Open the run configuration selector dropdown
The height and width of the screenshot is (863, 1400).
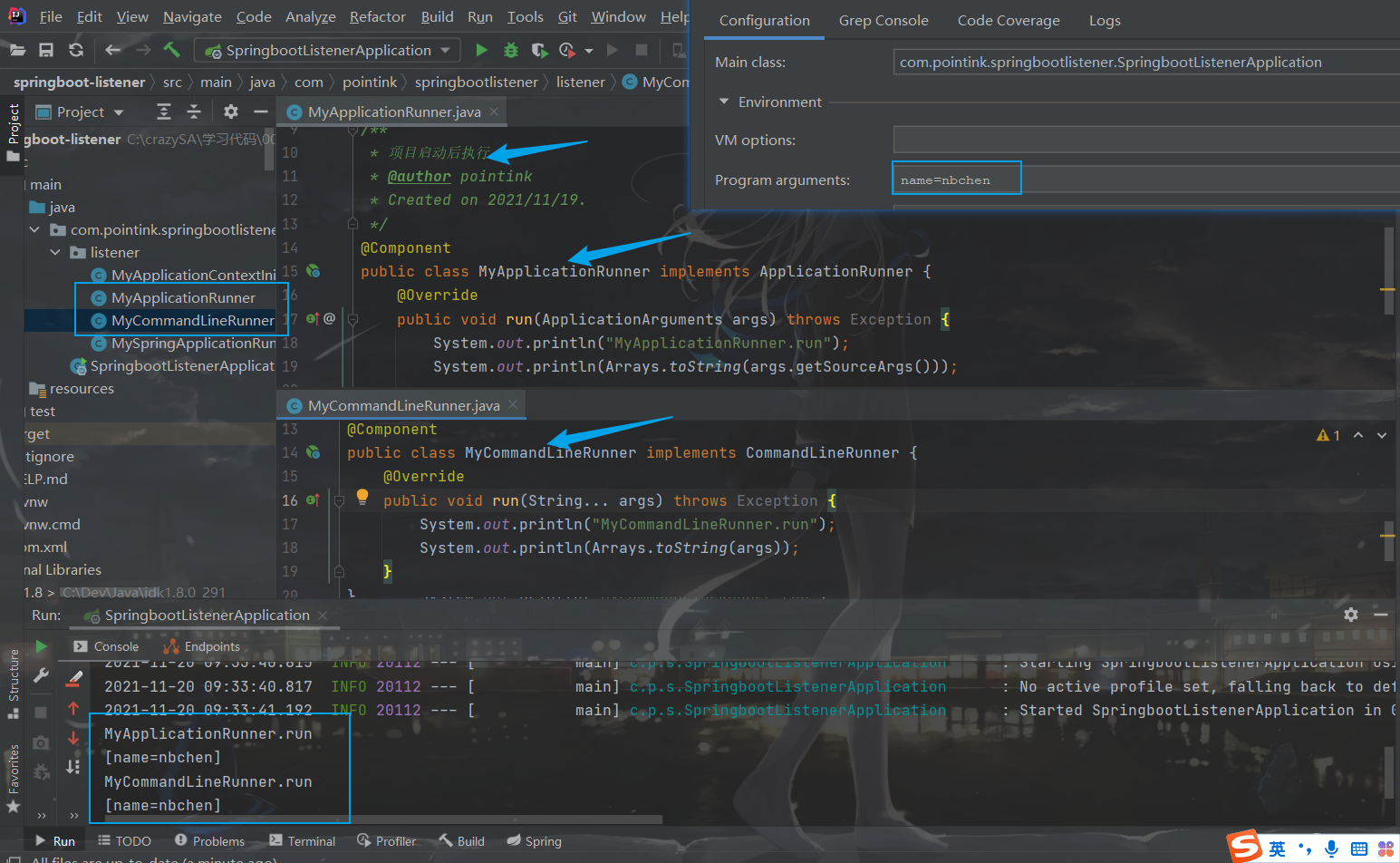[x=329, y=50]
